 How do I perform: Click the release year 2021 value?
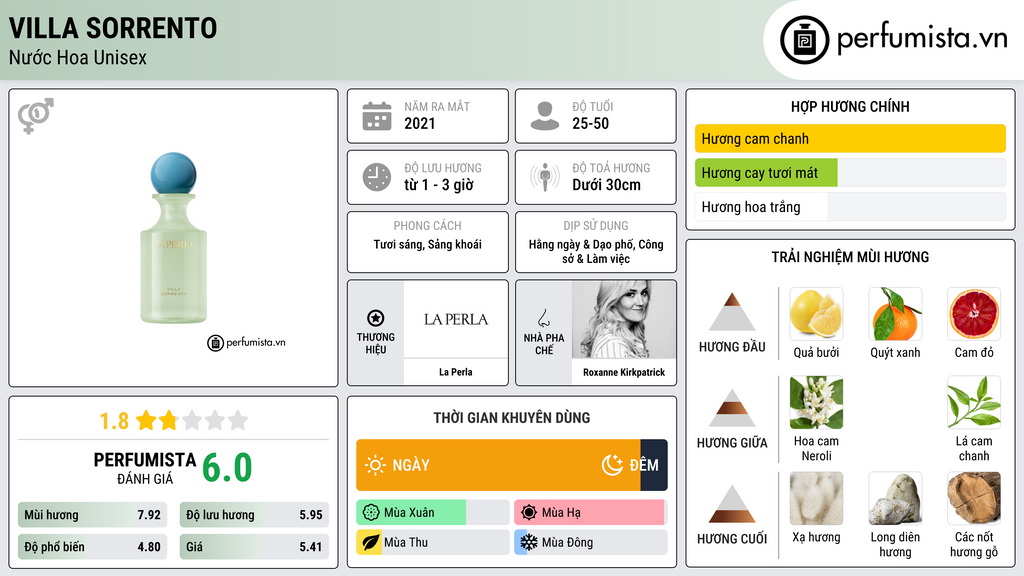[x=419, y=123]
